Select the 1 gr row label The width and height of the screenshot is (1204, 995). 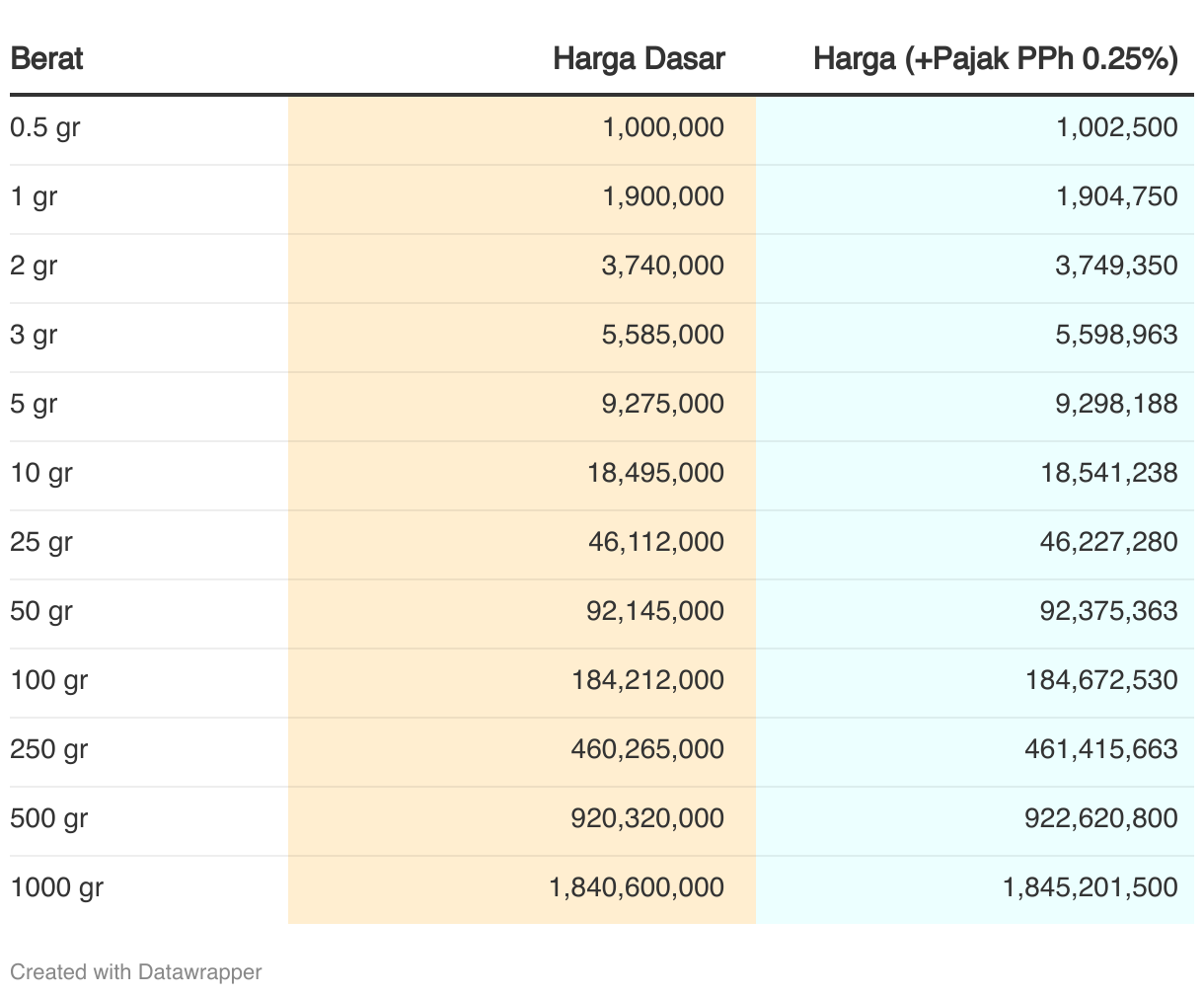point(34,196)
